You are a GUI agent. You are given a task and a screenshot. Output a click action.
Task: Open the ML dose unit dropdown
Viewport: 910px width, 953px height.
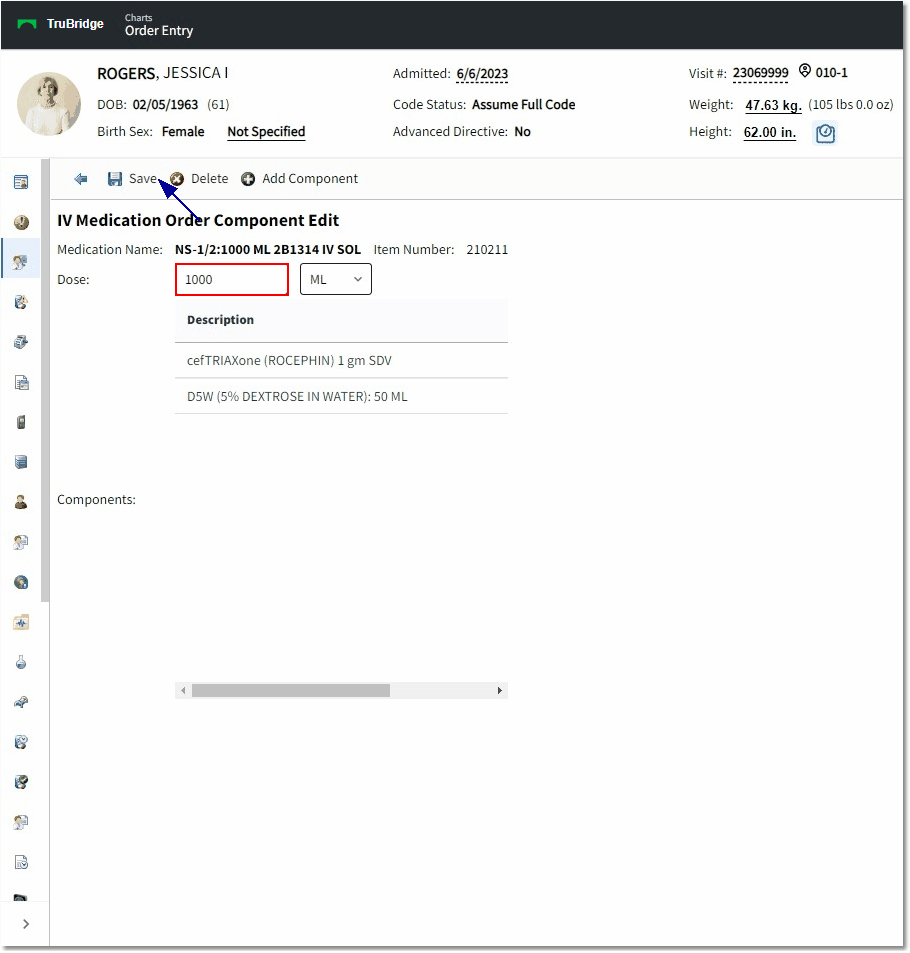point(336,280)
